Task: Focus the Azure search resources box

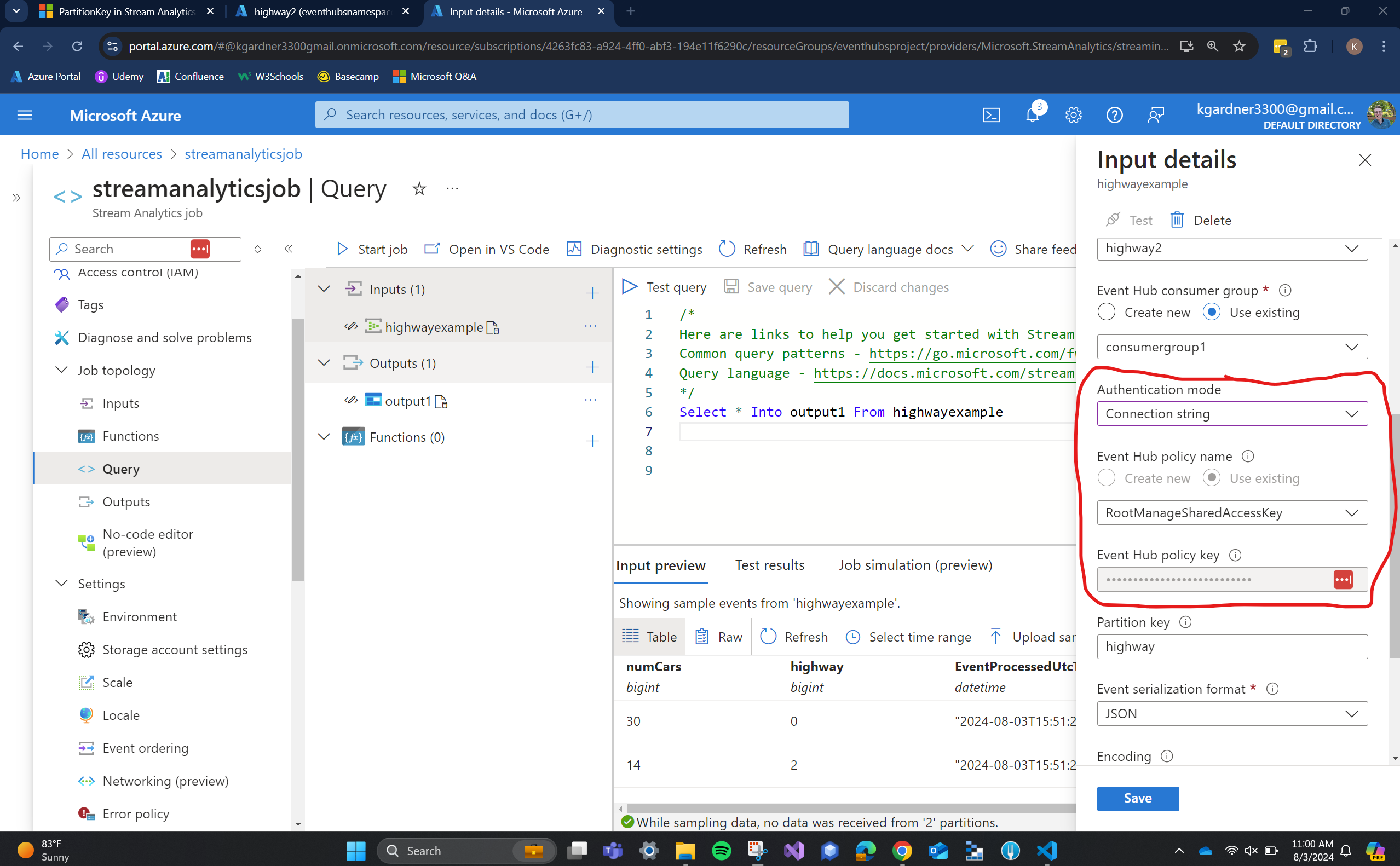Action: [x=581, y=115]
